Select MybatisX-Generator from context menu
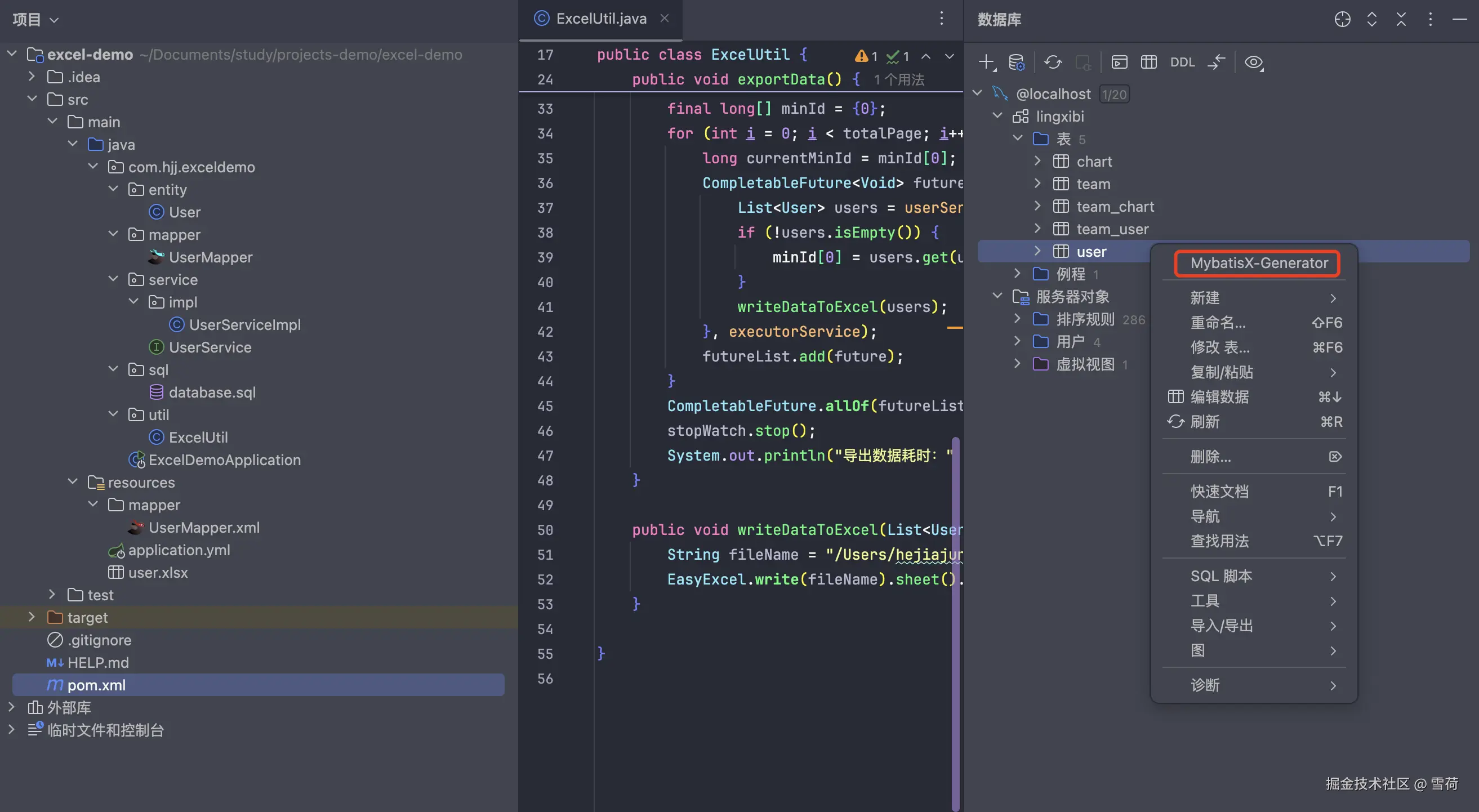 pyautogui.click(x=1259, y=264)
